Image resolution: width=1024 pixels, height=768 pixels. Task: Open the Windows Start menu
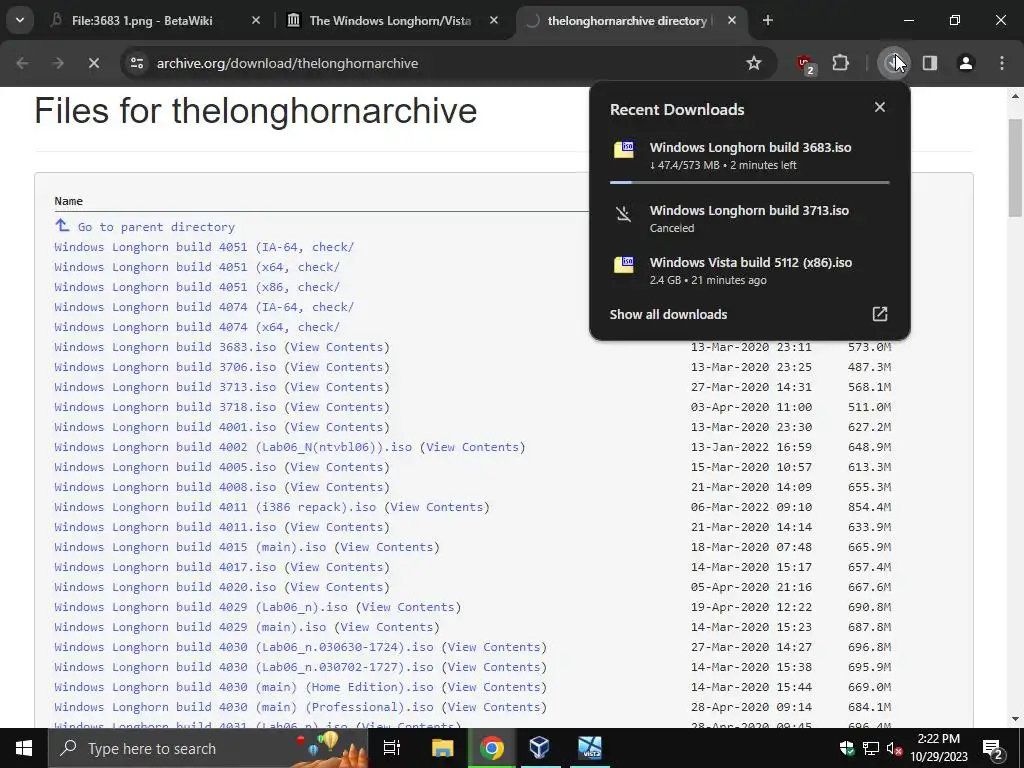pos(24,748)
